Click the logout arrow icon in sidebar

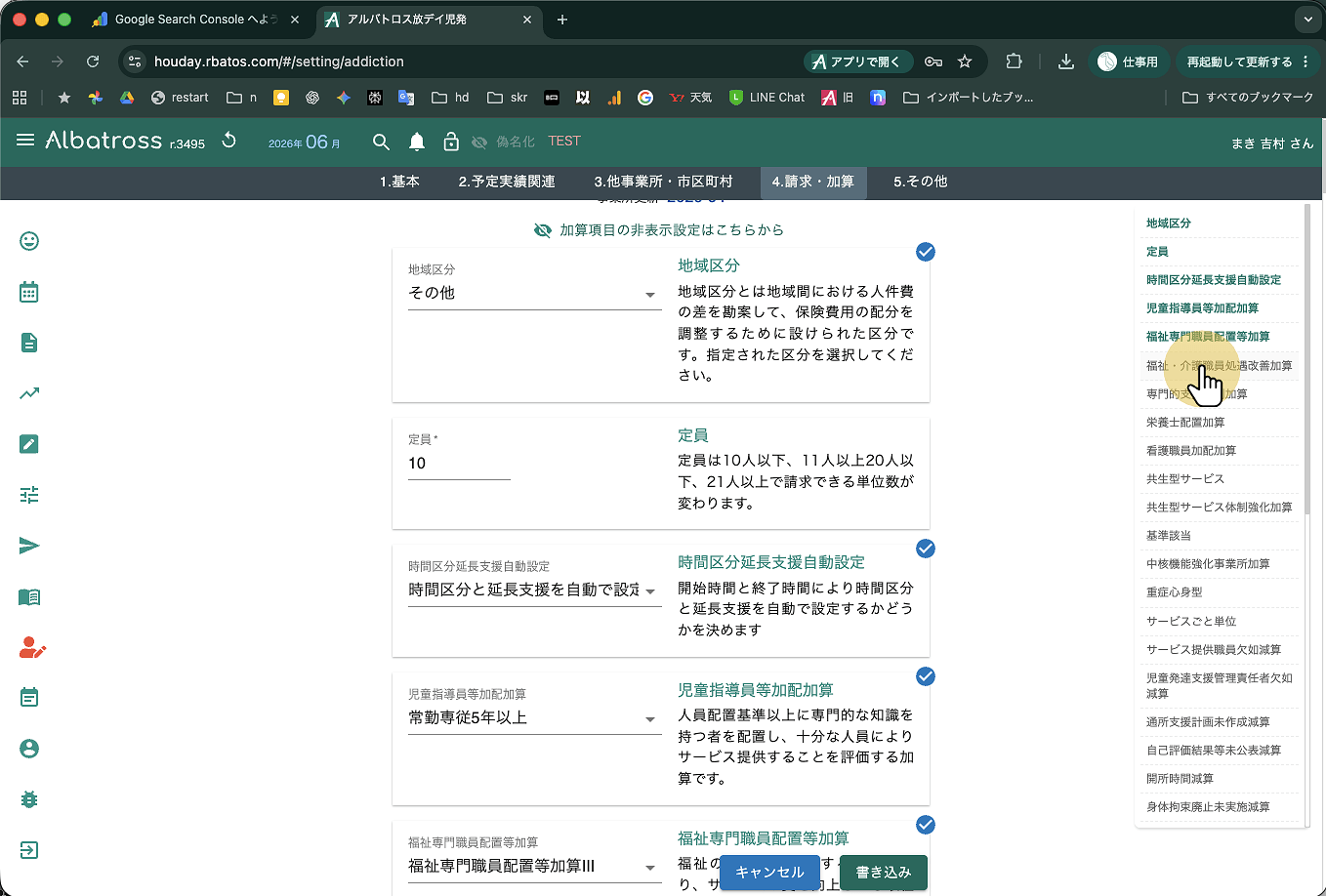(x=29, y=850)
